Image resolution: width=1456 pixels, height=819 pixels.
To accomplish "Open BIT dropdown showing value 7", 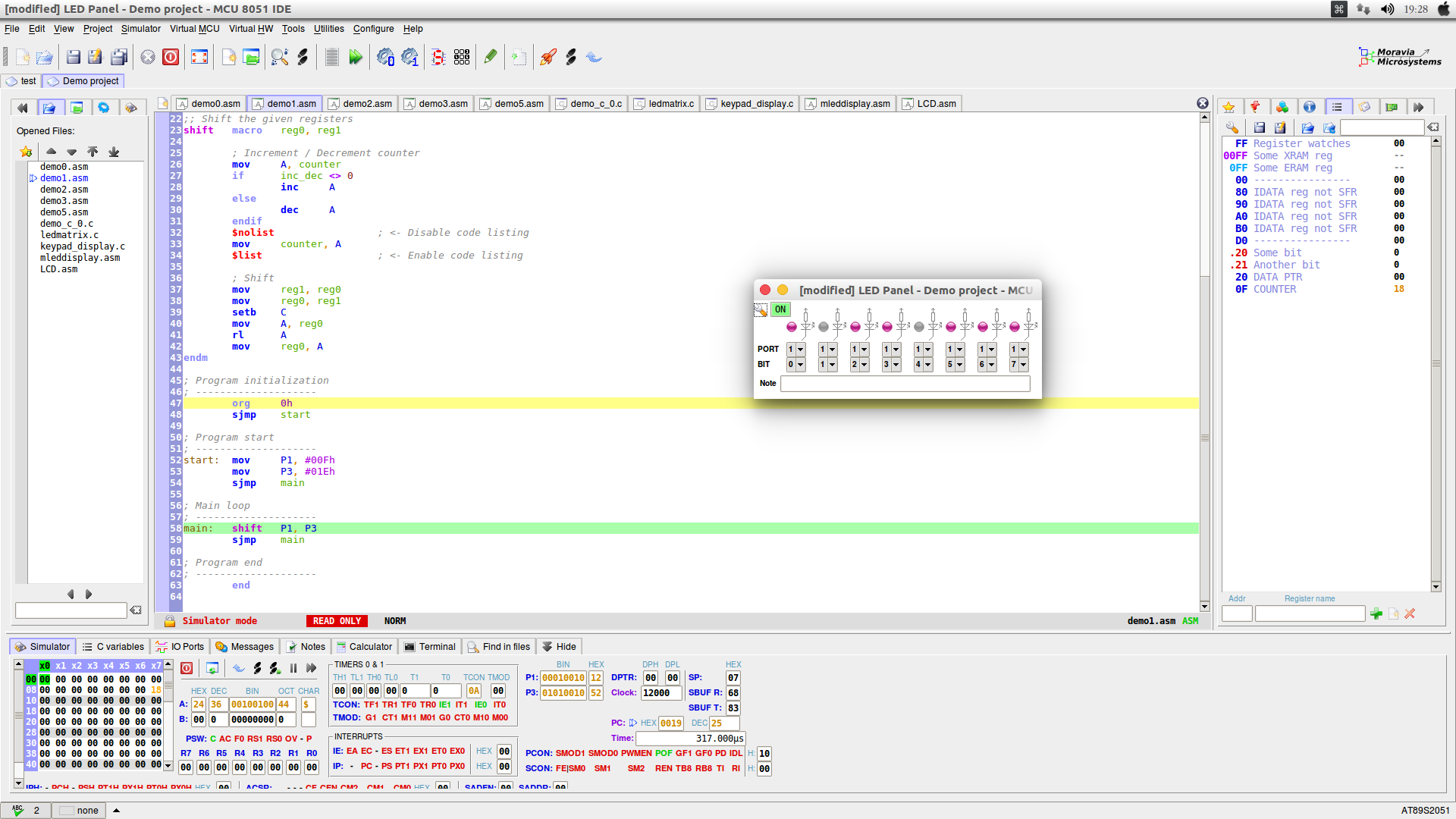I will point(1018,365).
